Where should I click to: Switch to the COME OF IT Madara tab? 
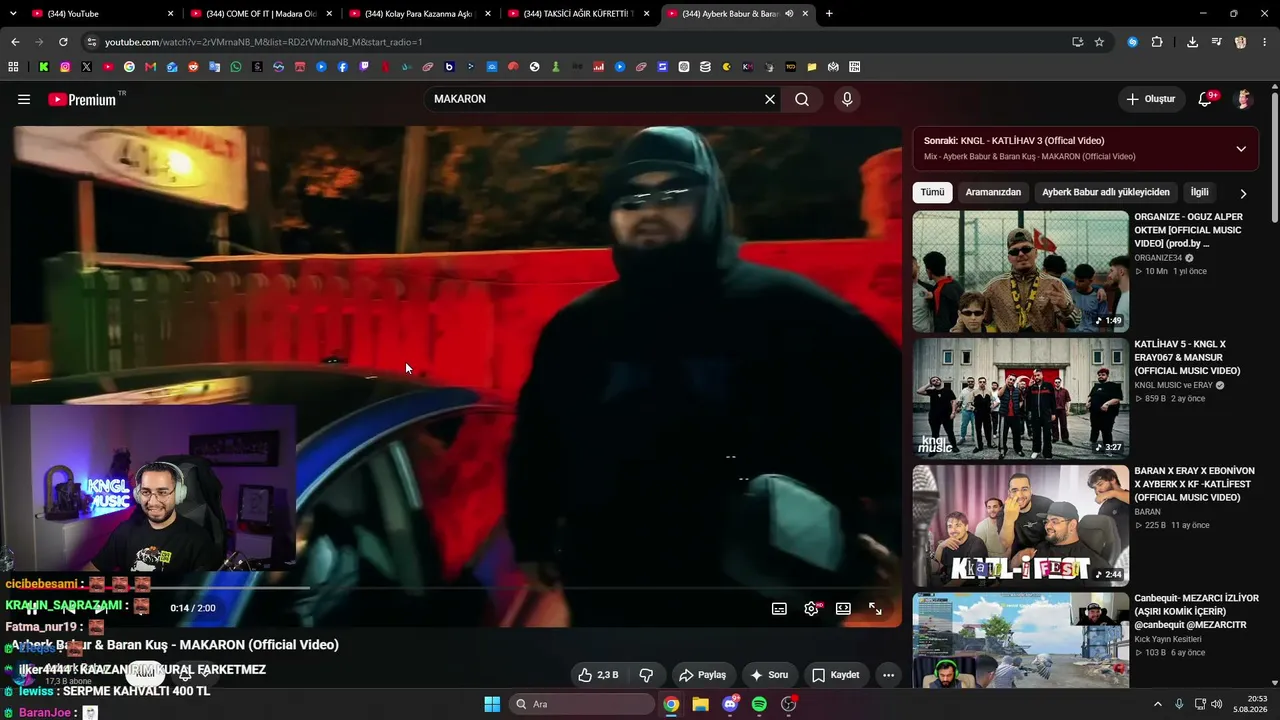260,14
